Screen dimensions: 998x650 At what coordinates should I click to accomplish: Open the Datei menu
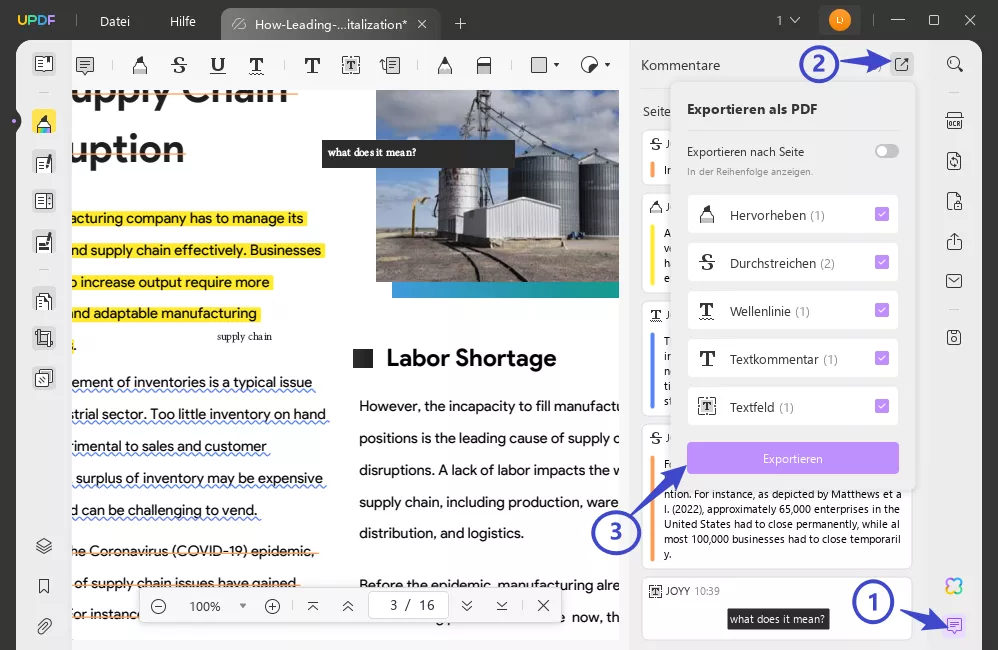[x=114, y=21]
